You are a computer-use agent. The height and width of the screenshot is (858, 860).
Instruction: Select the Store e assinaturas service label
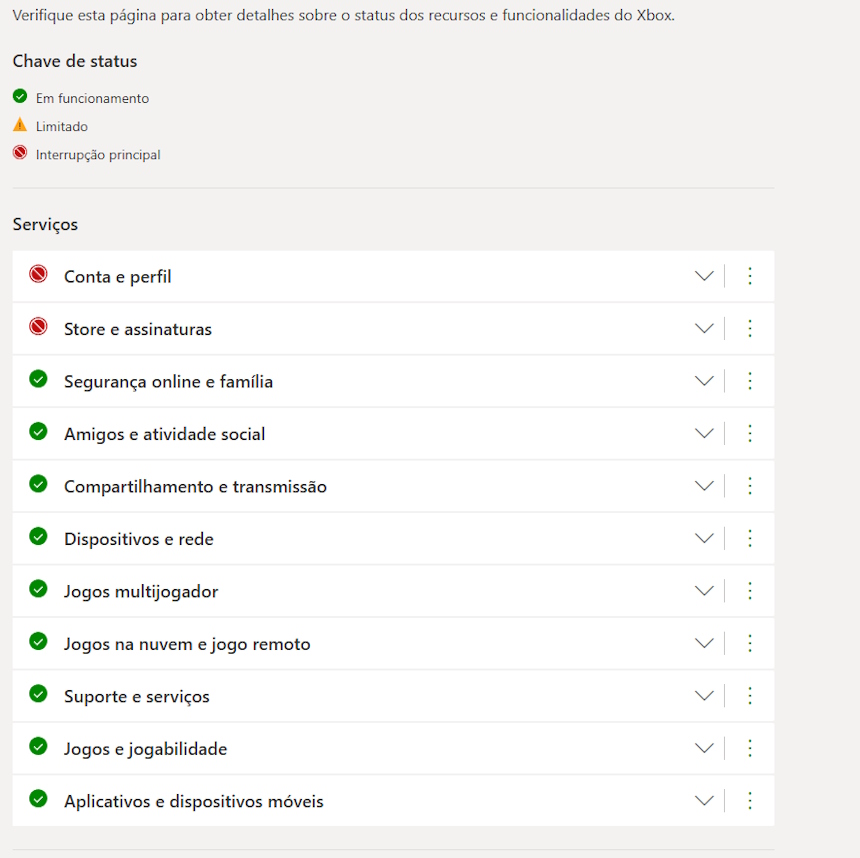click(138, 329)
